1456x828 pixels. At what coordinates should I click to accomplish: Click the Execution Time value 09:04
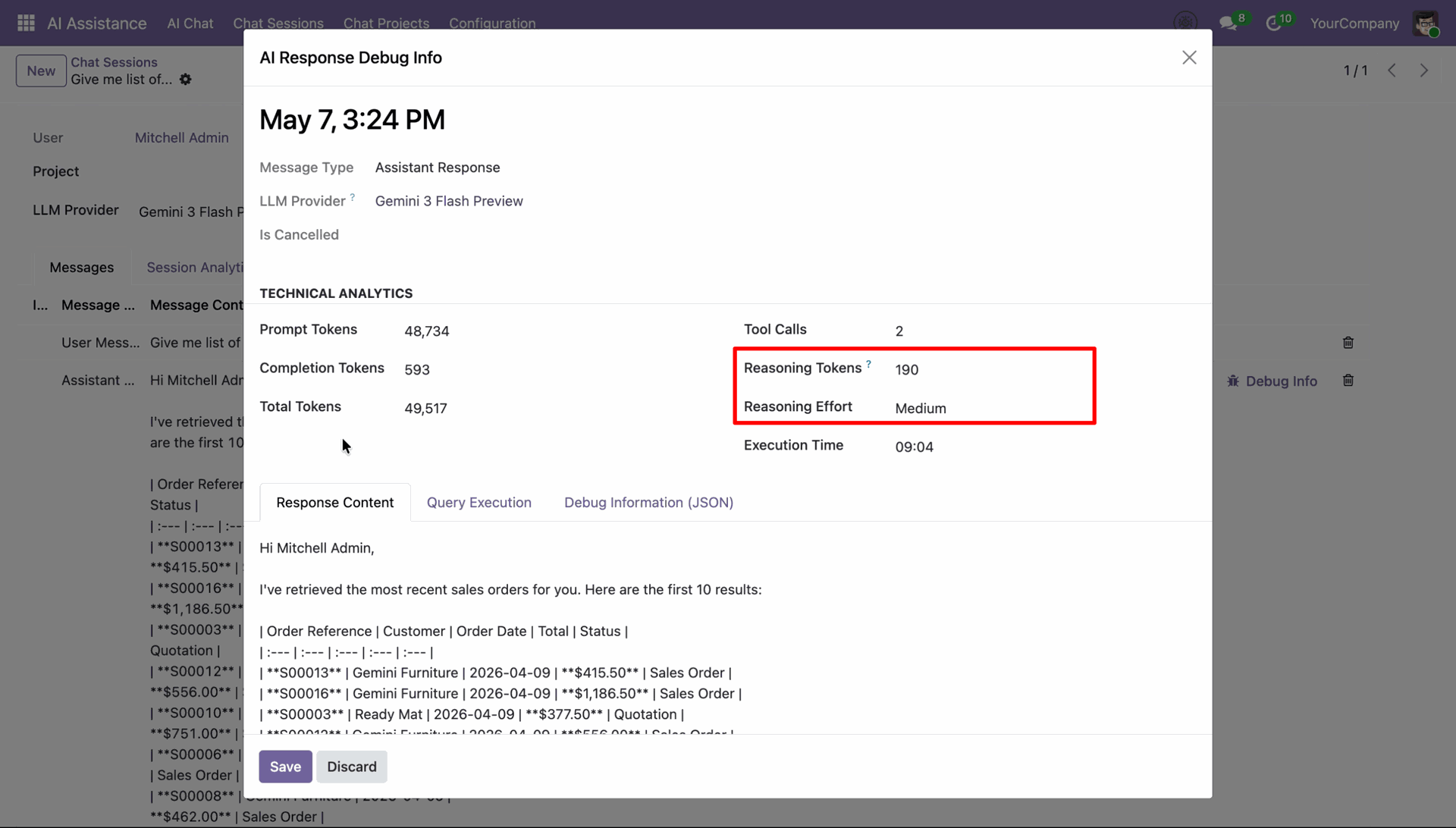tap(915, 447)
